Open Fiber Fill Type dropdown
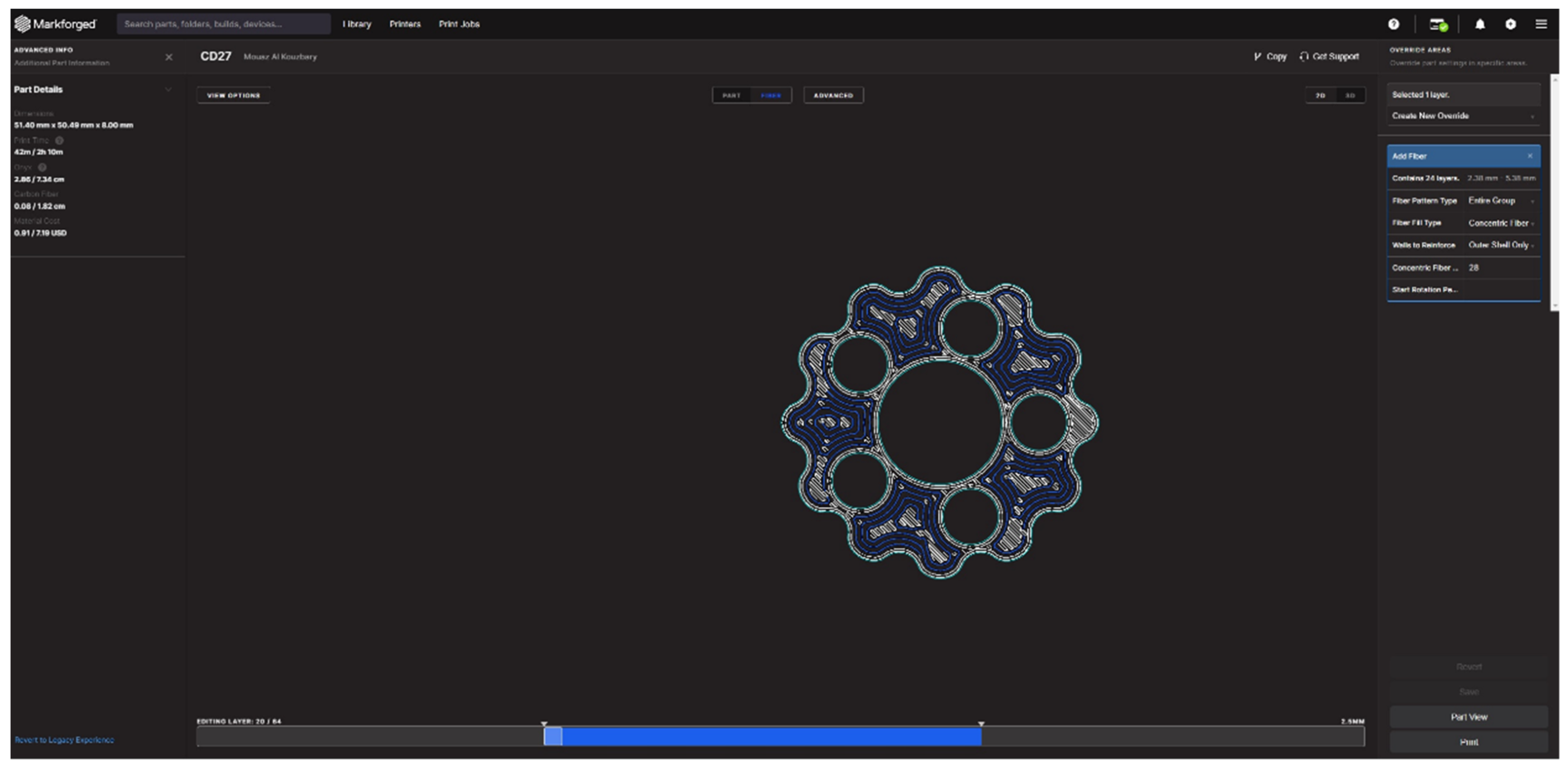 pos(1500,223)
